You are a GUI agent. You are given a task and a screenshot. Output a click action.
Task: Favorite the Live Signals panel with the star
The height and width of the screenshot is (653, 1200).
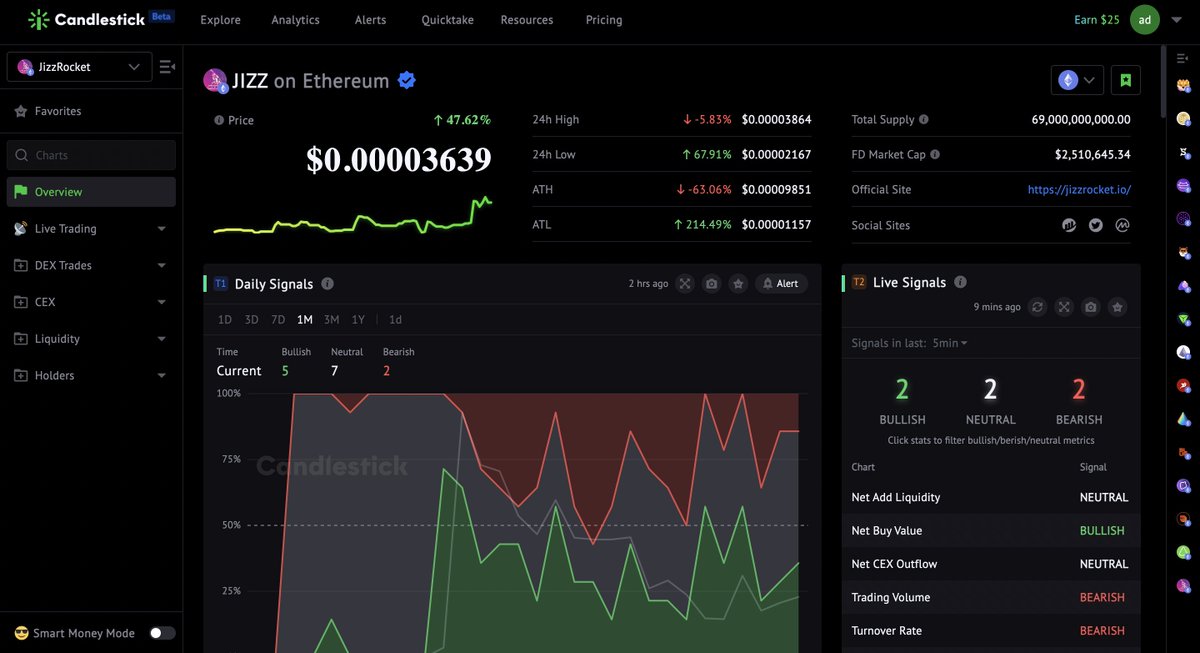click(1117, 307)
